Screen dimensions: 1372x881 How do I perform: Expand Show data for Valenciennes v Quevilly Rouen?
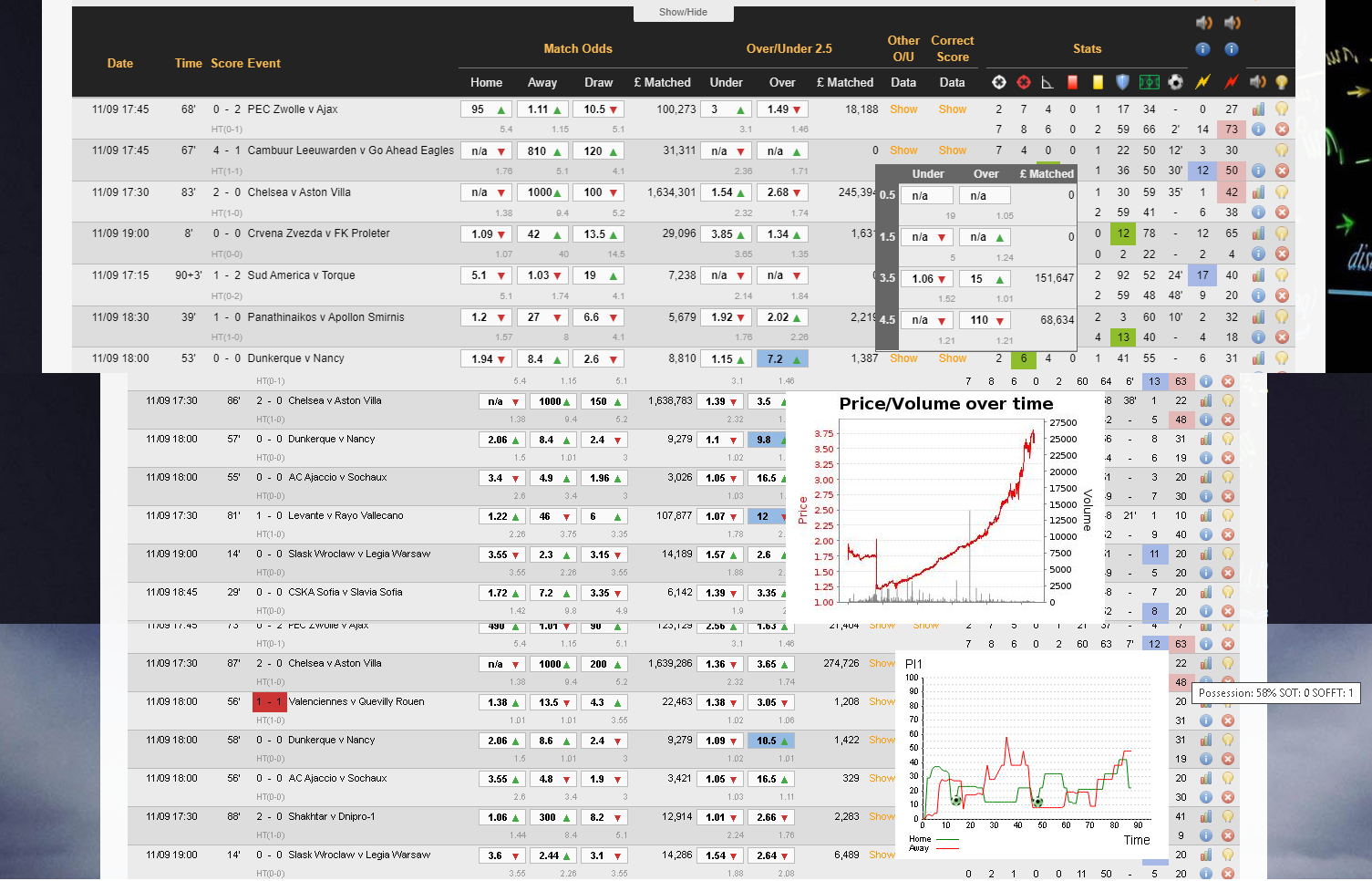click(x=881, y=702)
